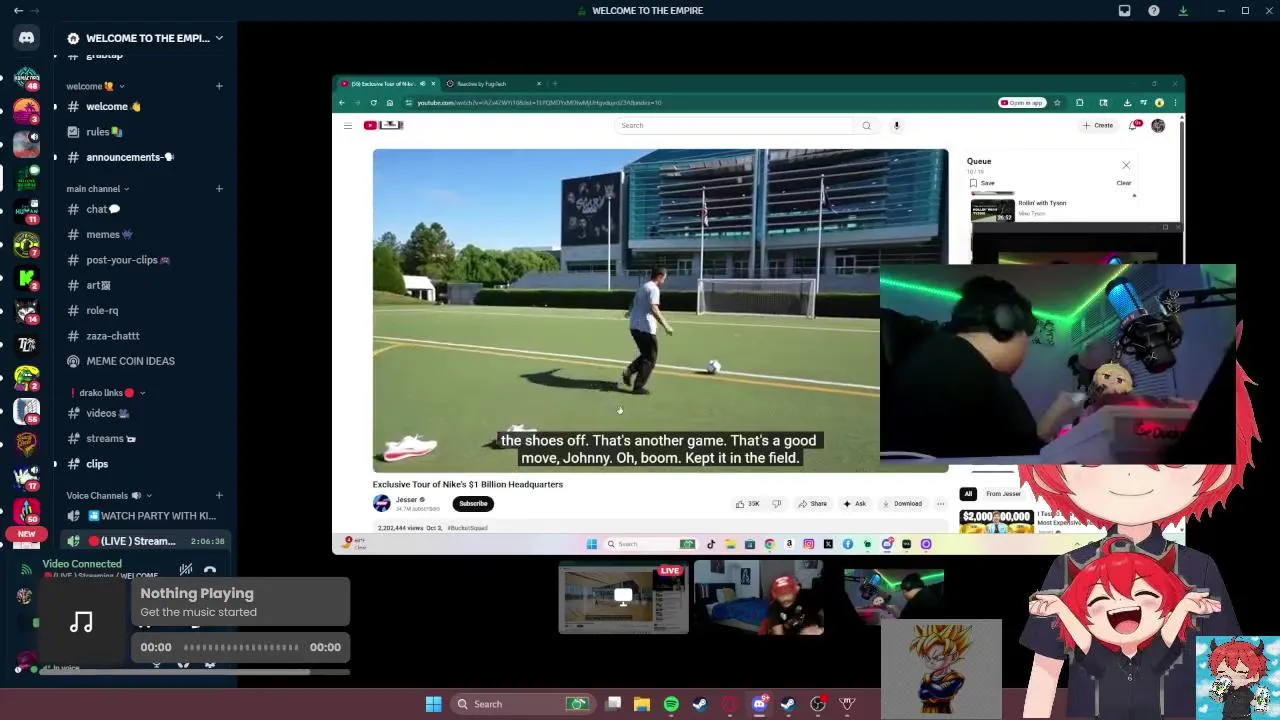Add a channel to main channel category
The width and height of the screenshot is (1280, 720).
[219, 188]
